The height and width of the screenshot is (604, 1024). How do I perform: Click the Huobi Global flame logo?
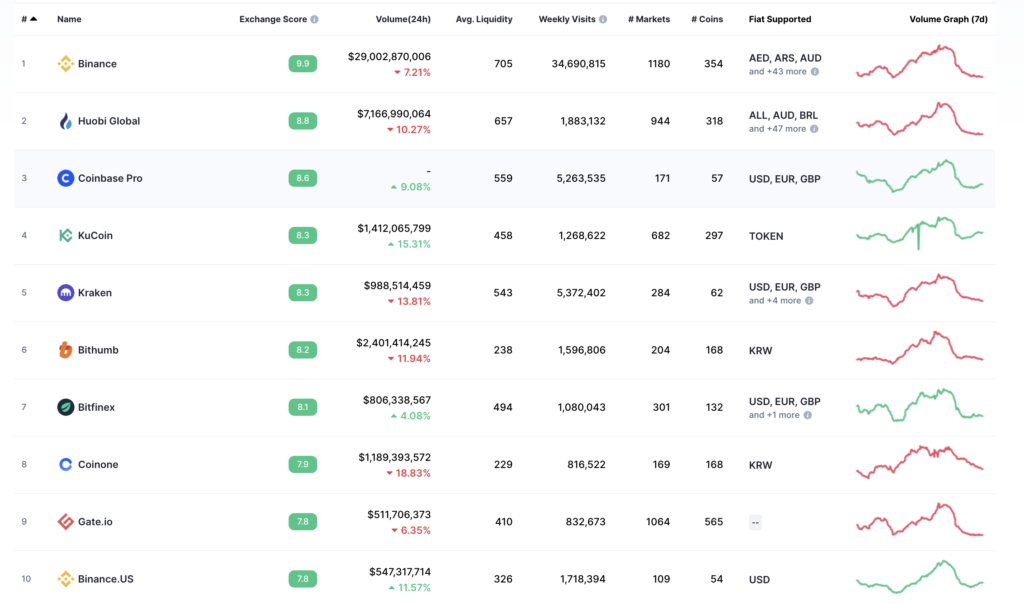pyautogui.click(x=66, y=121)
